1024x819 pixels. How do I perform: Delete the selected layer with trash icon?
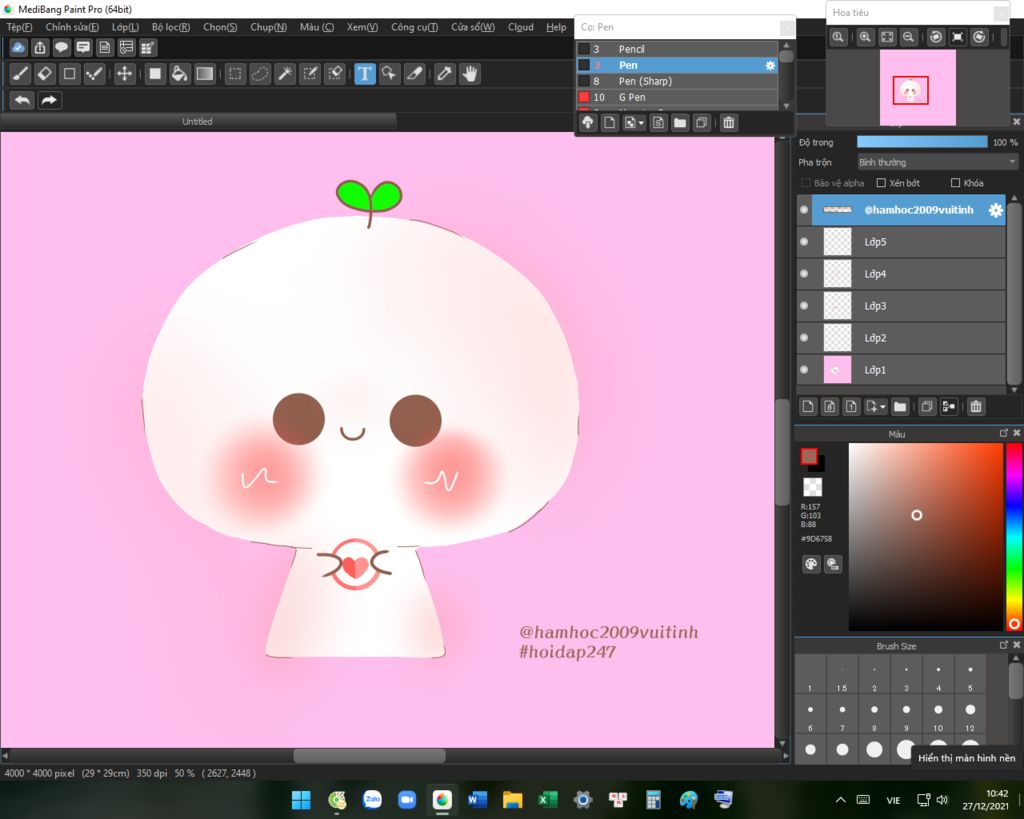click(x=976, y=407)
